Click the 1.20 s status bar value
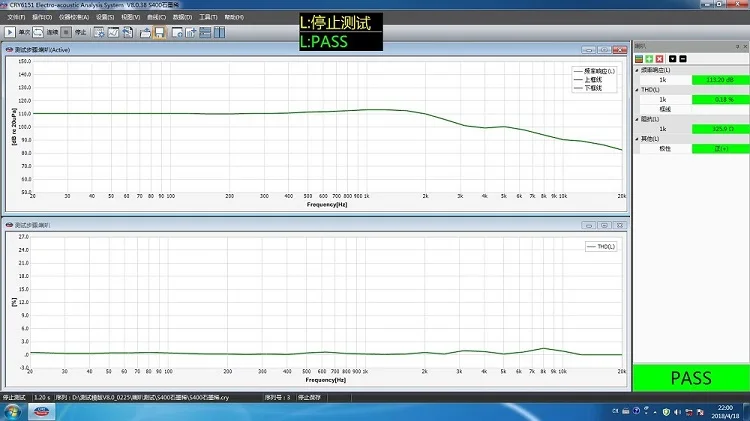This screenshot has width=750, height=421. pos(42,397)
